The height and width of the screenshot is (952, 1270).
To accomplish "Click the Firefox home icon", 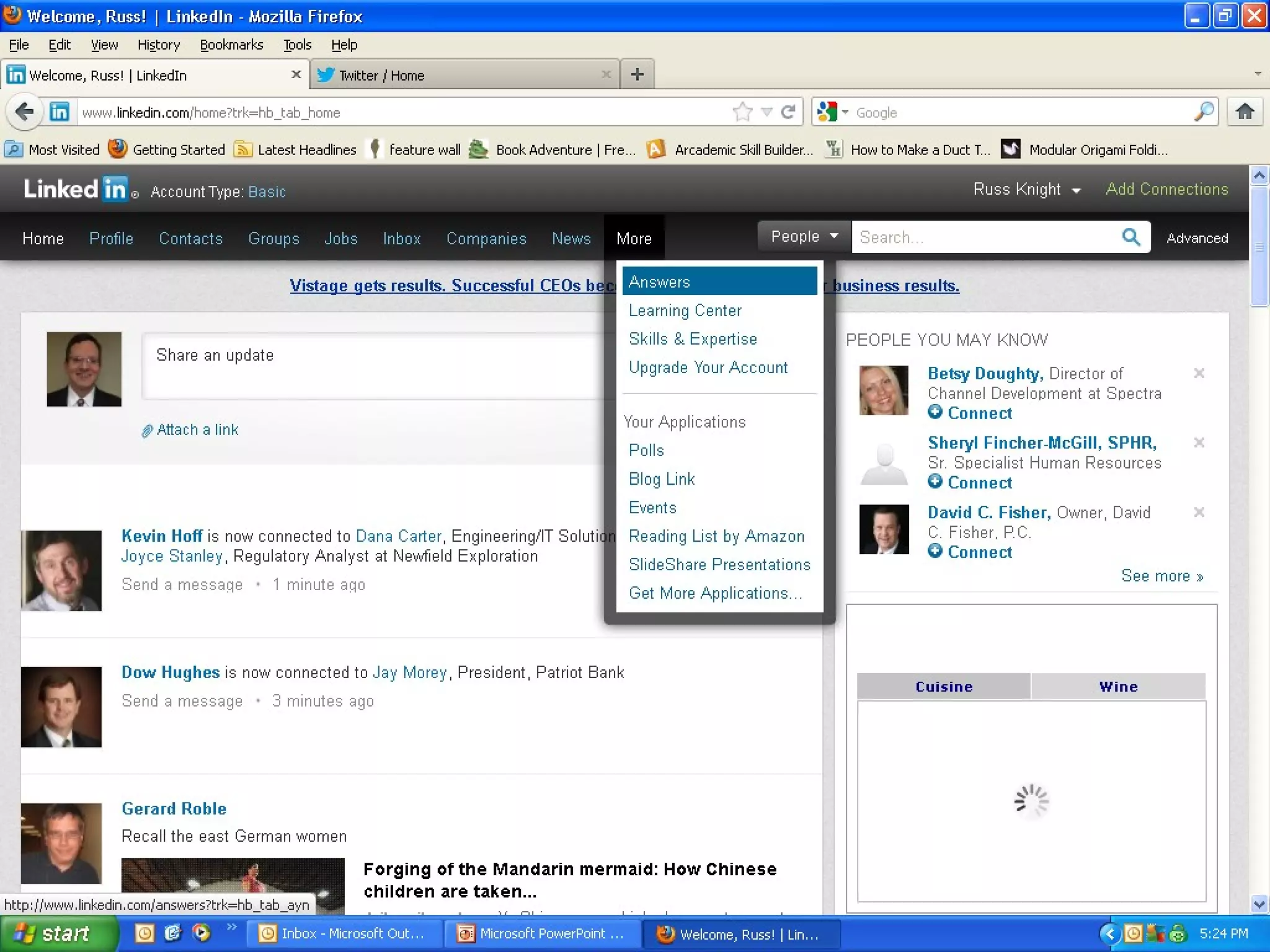I will (x=1245, y=112).
